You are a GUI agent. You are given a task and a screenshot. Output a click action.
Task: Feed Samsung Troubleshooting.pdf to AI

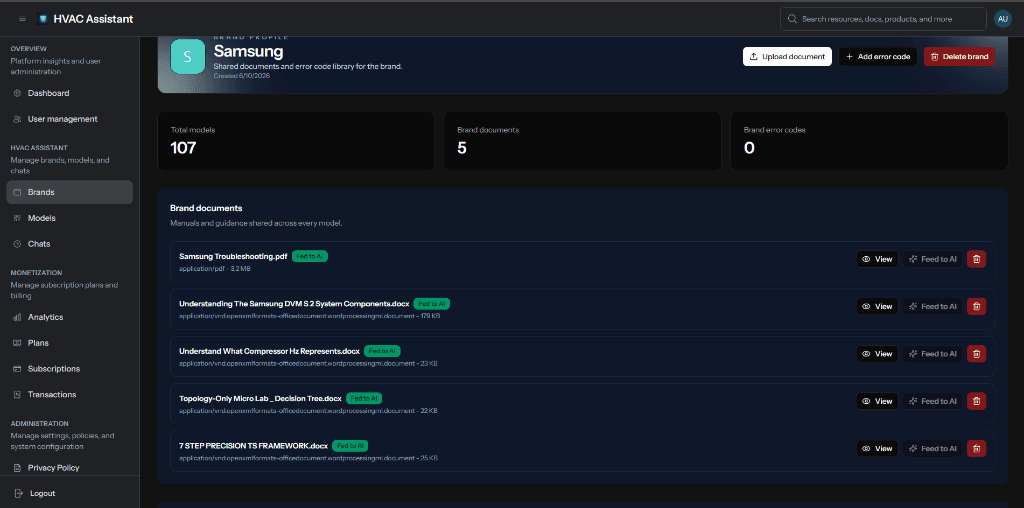(x=933, y=259)
